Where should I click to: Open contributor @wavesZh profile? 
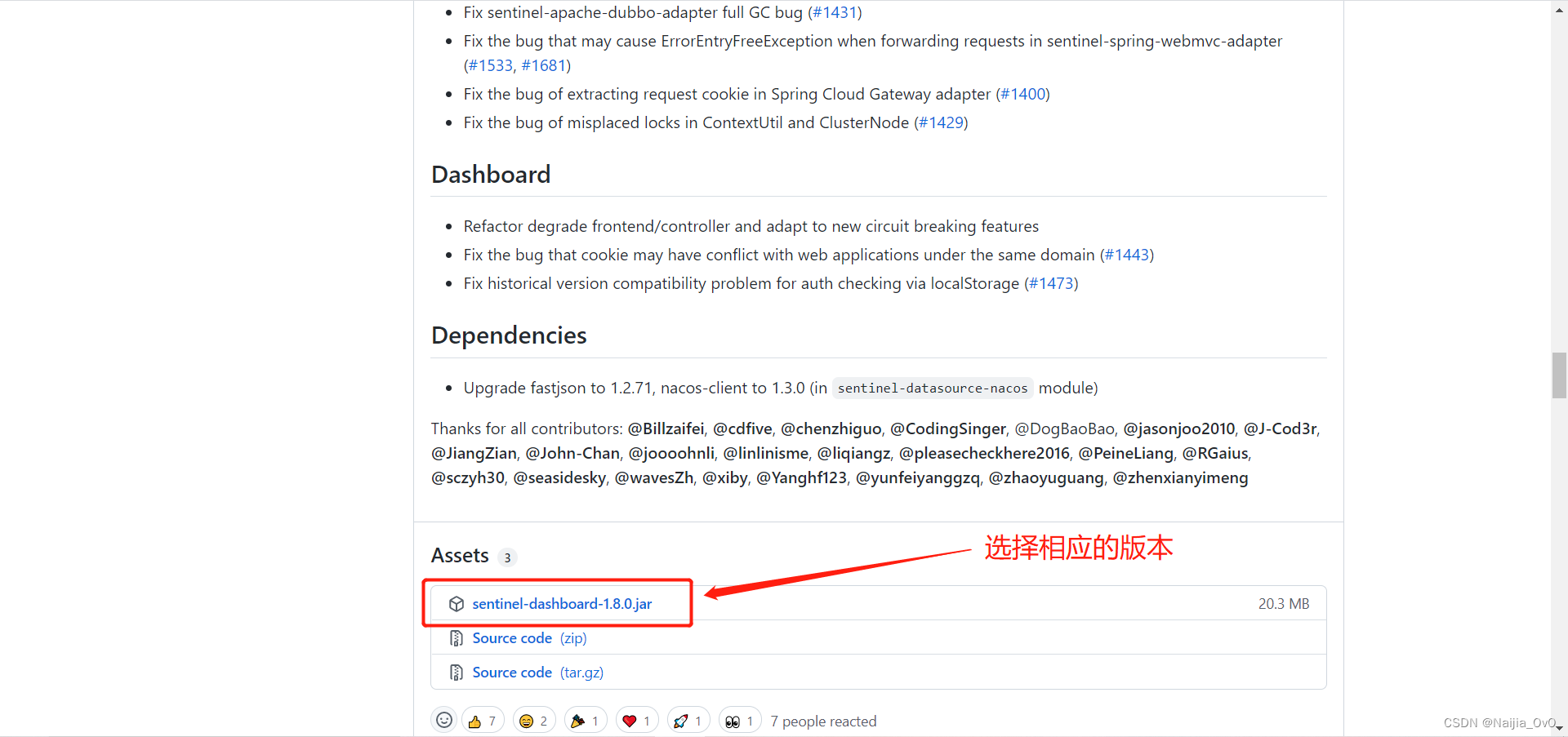654,477
